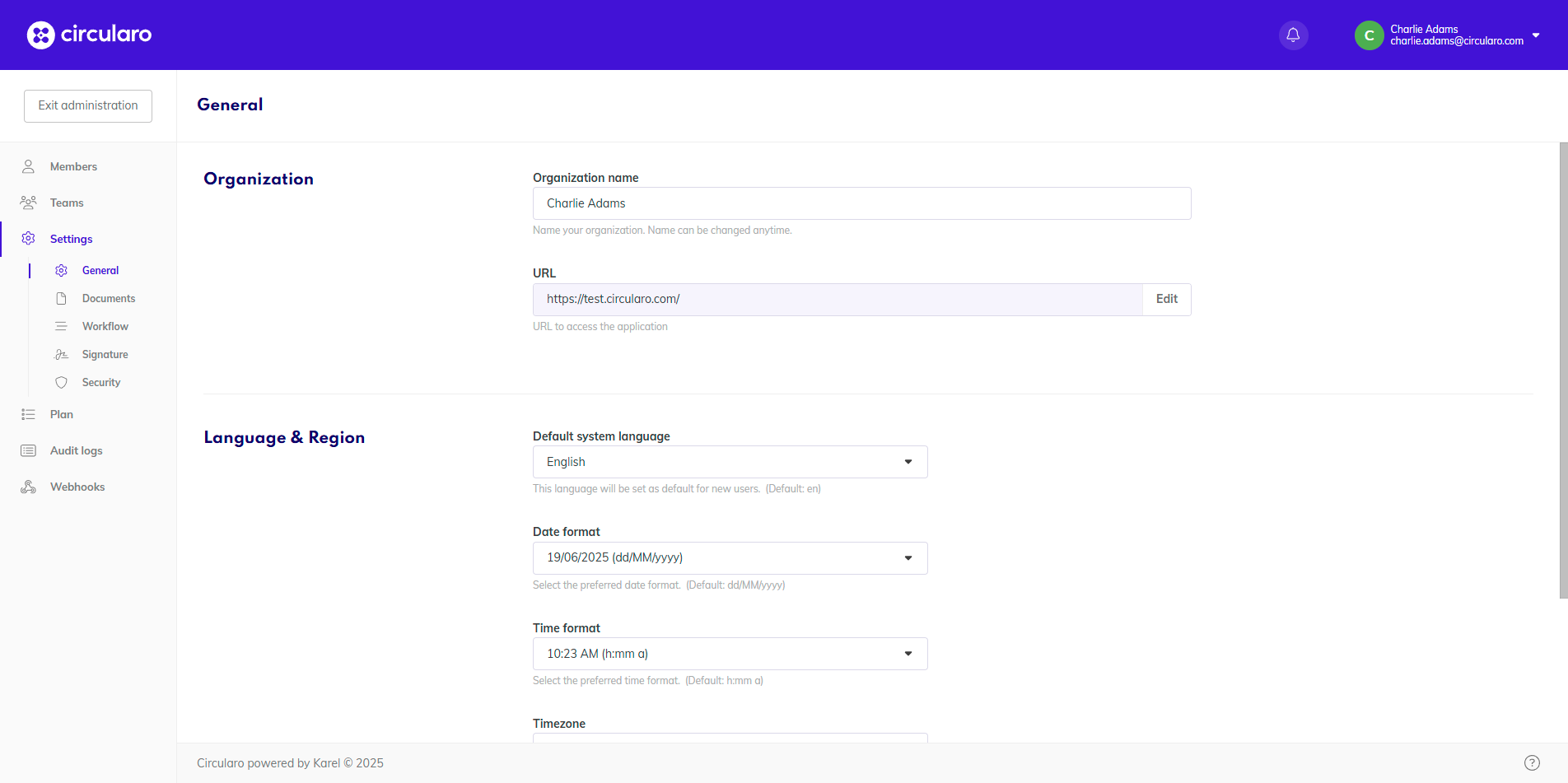Open the help question mark icon
Viewport: 1568px width, 783px height.
(1531, 762)
